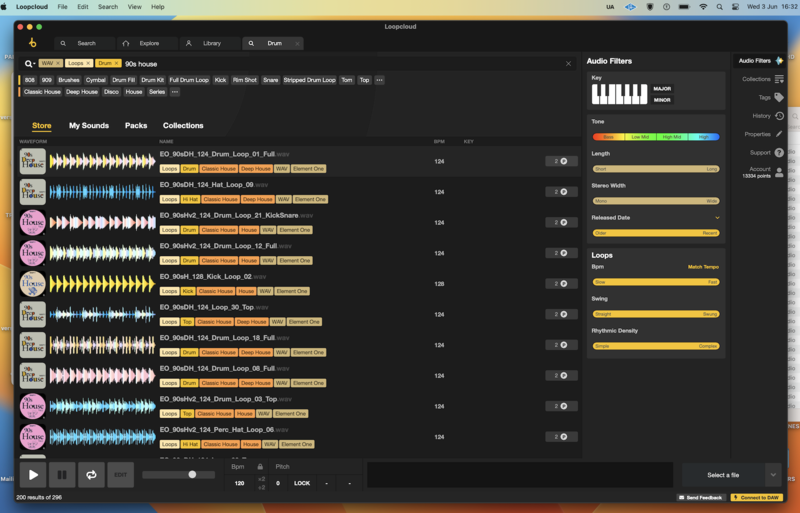Open the Audio Filters sidebar panel
Image resolution: width=800 pixels, height=513 pixels.
760,61
